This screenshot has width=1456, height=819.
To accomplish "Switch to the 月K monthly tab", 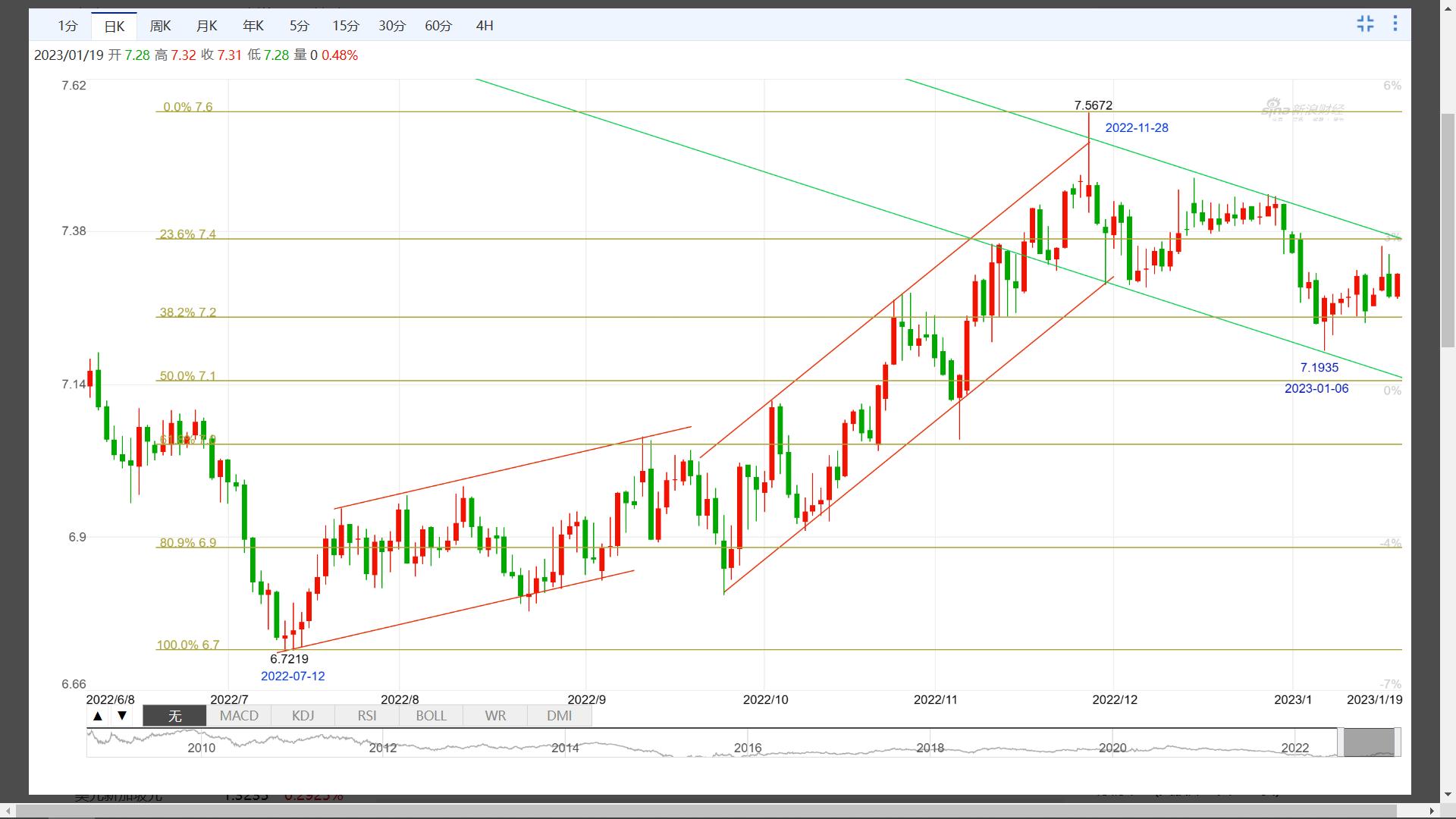I will click(x=206, y=26).
